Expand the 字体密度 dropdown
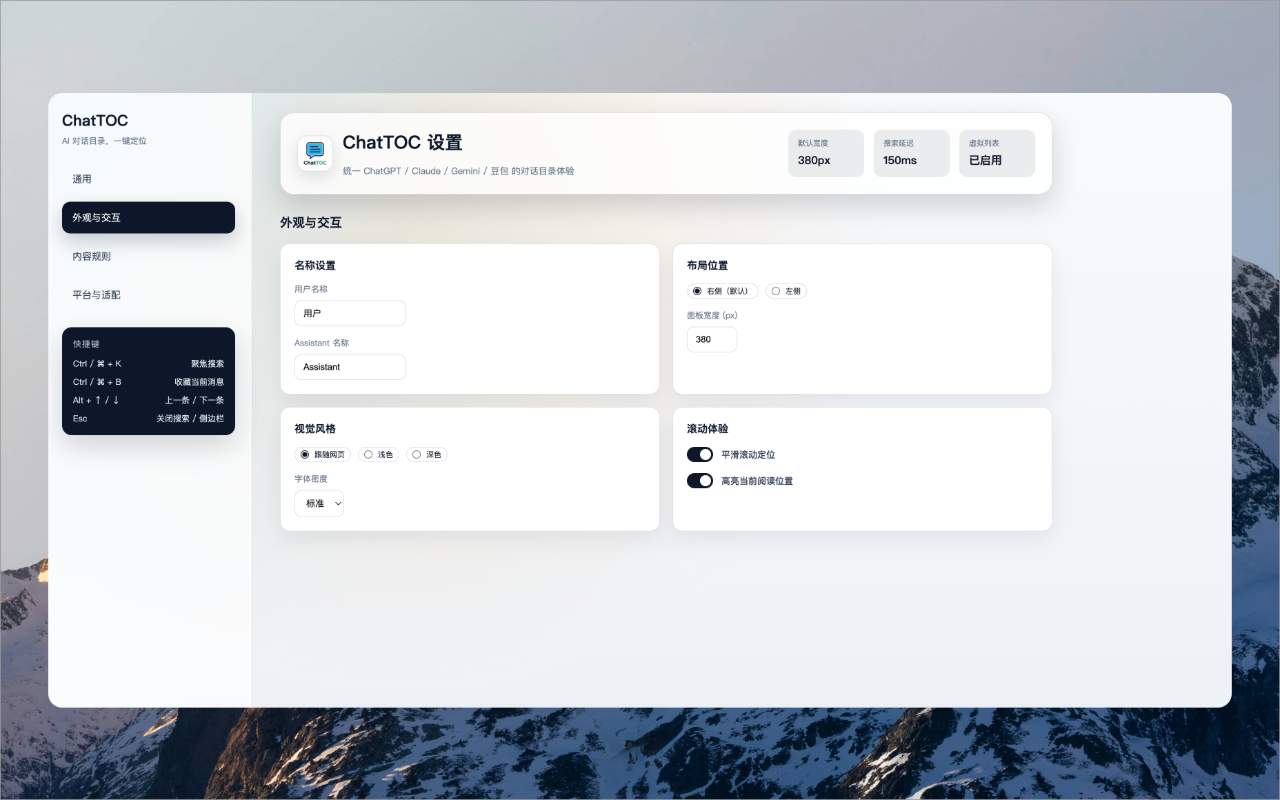Screen dimensions: 1280x800 coord(319,503)
